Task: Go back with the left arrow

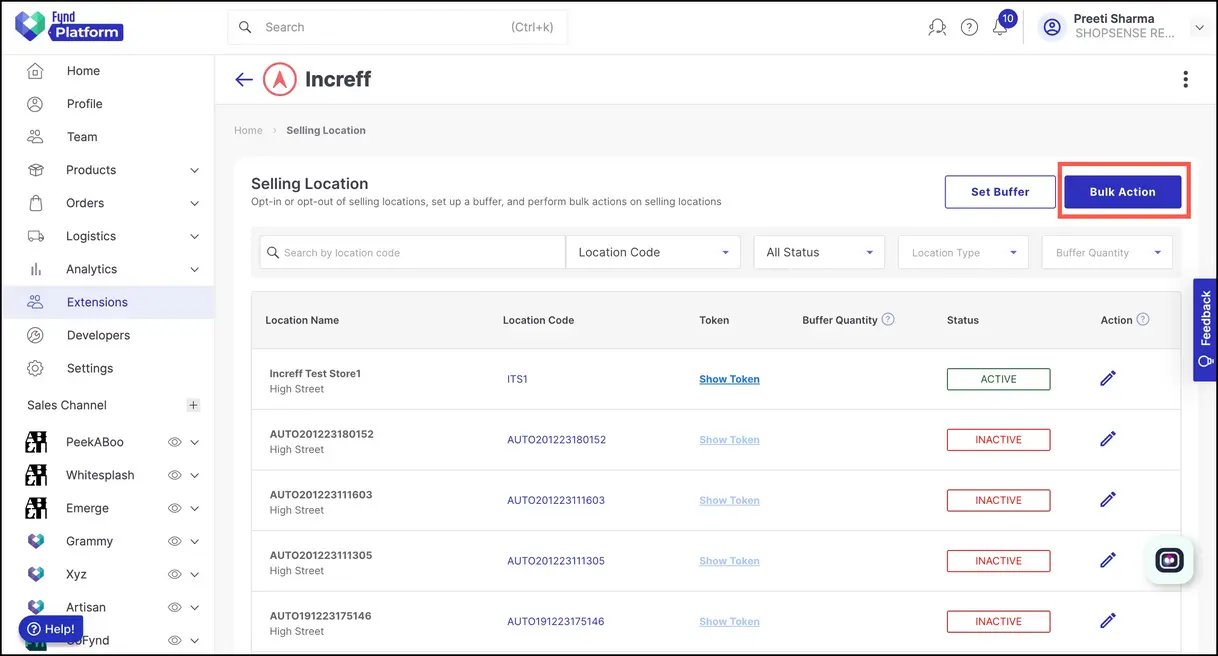Action: pyautogui.click(x=244, y=79)
